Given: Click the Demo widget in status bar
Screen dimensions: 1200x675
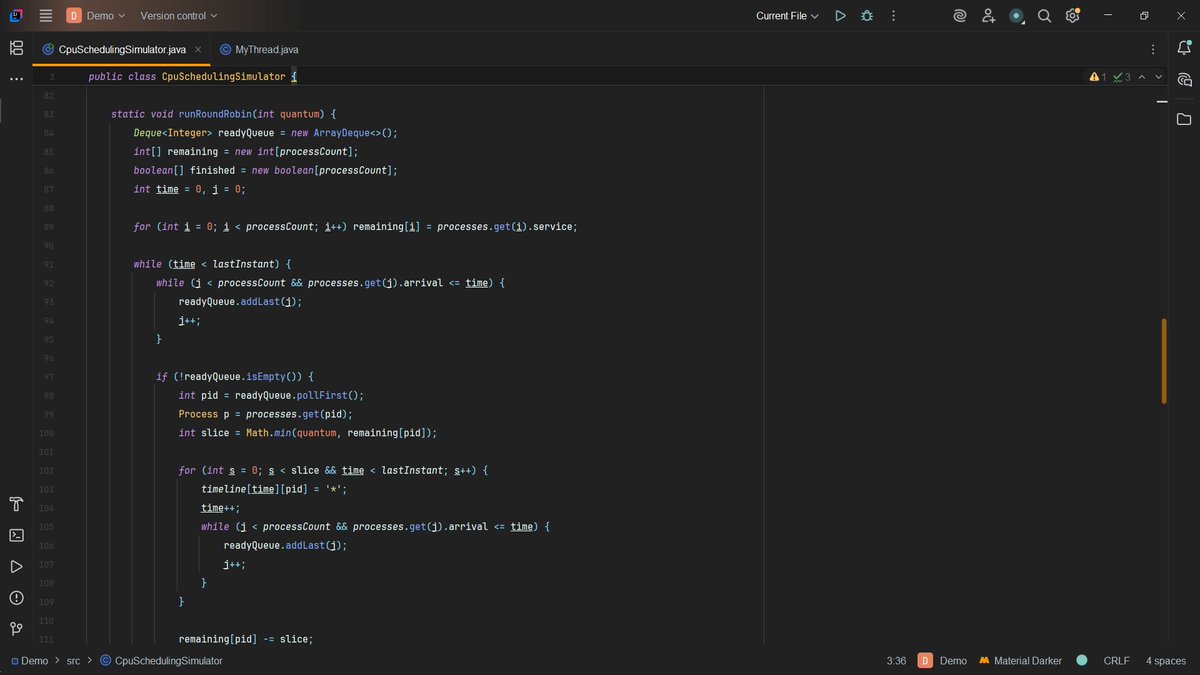Looking at the screenshot, I should [x=943, y=661].
